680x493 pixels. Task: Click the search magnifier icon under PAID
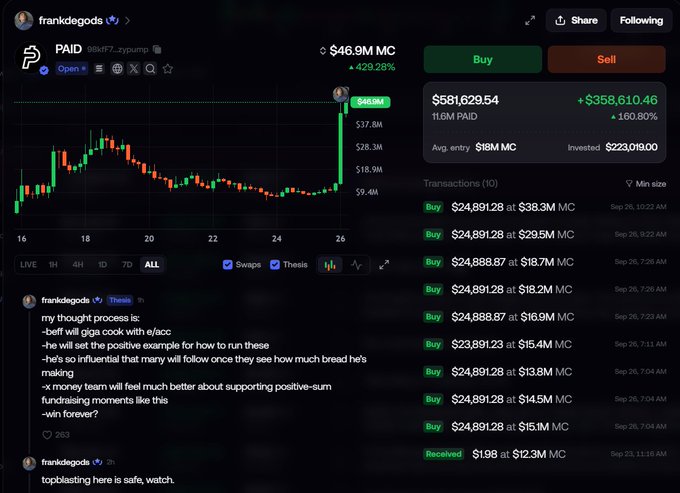tap(150, 69)
